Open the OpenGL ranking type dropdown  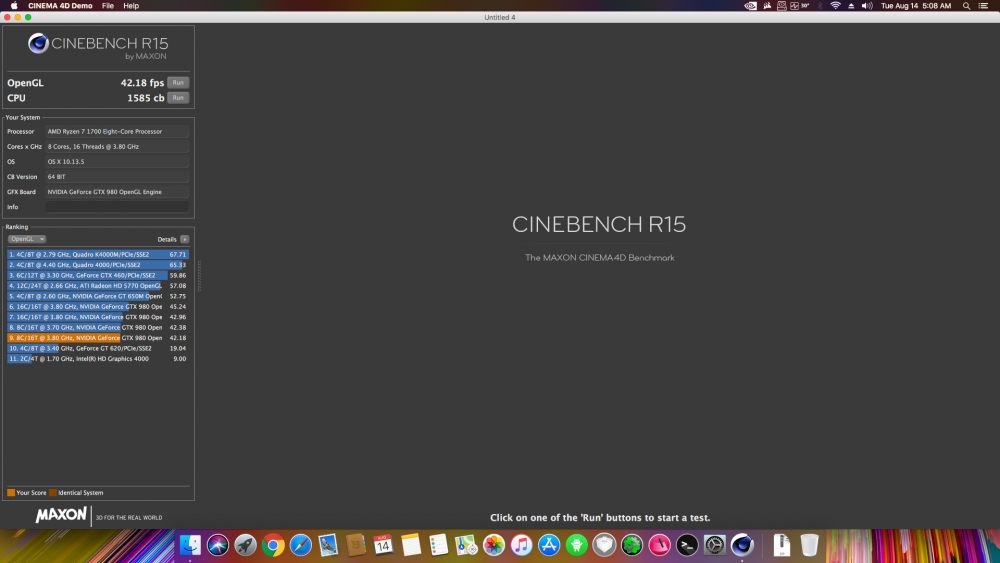(27, 239)
